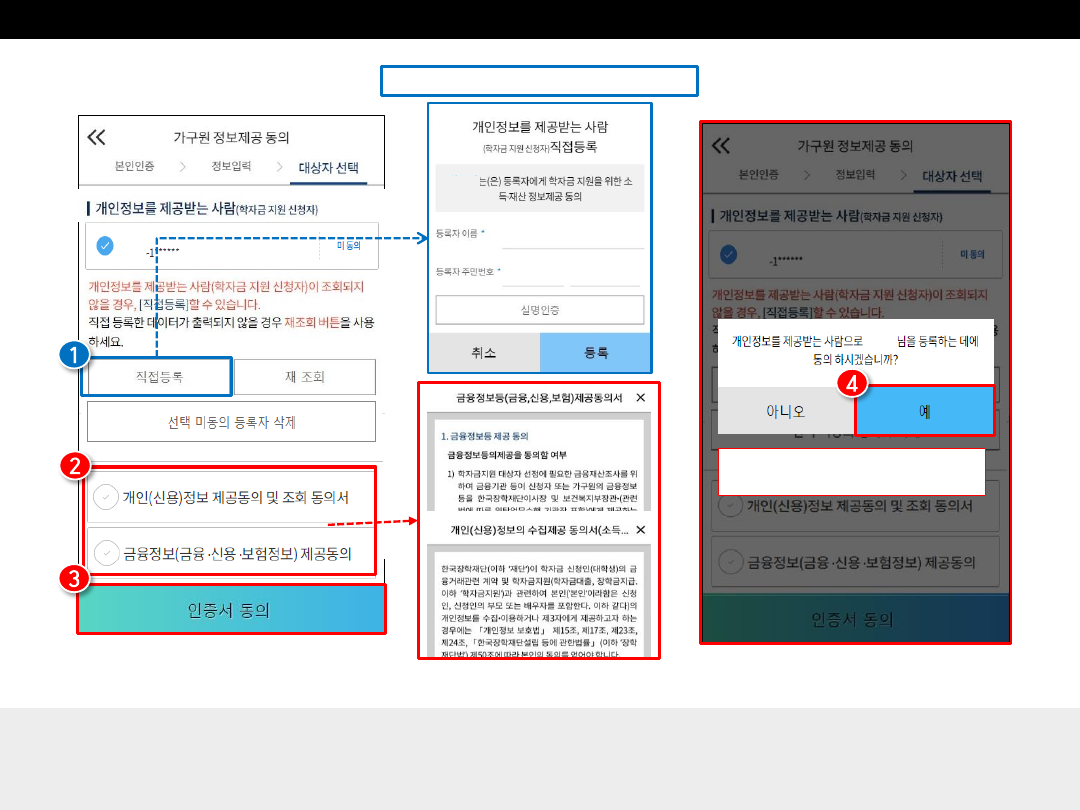The width and height of the screenshot is (1080, 810).
Task: Select the 정보입력 step in the left panel
Action: (x=231, y=167)
